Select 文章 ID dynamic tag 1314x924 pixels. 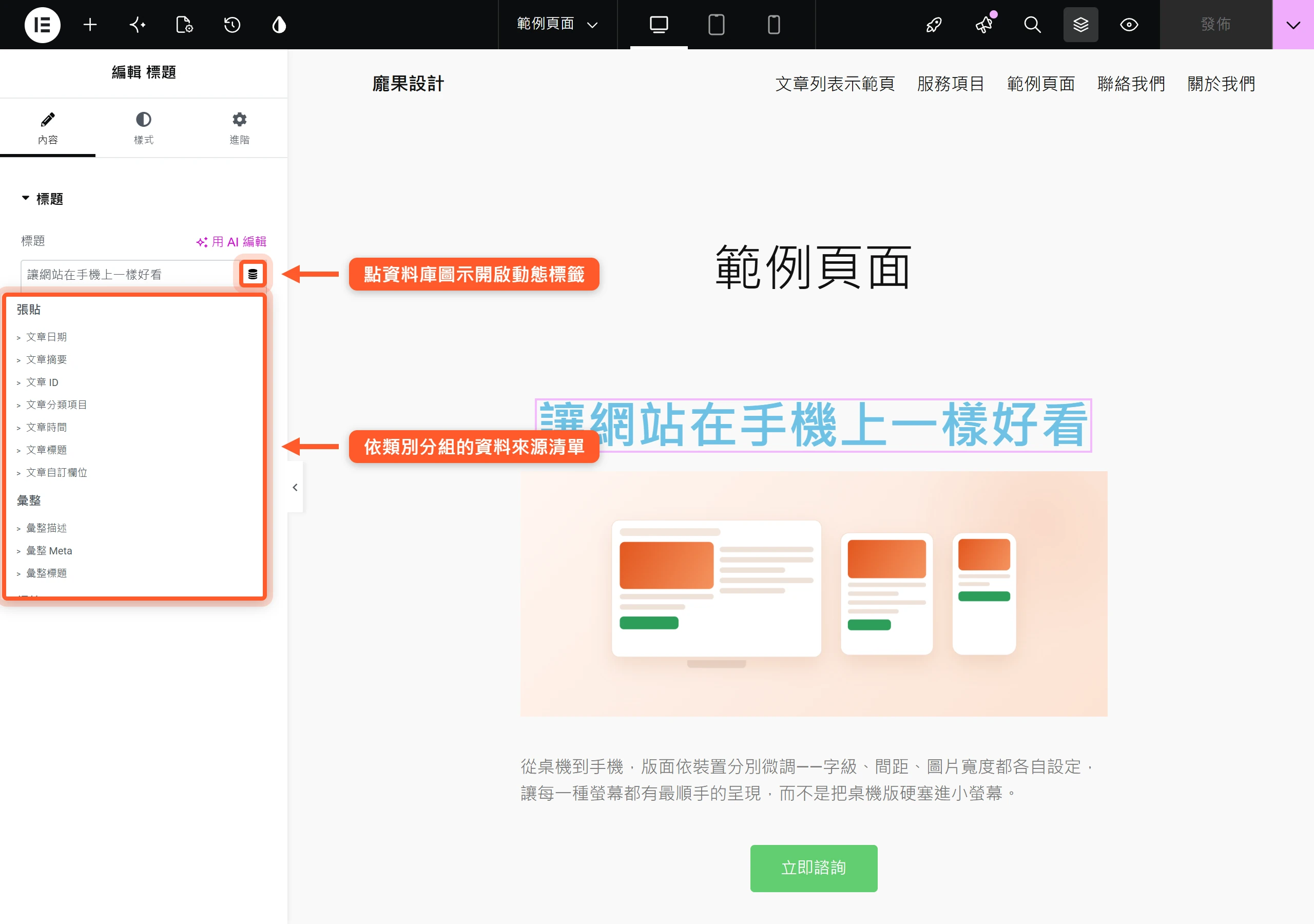click(x=42, y=382)
